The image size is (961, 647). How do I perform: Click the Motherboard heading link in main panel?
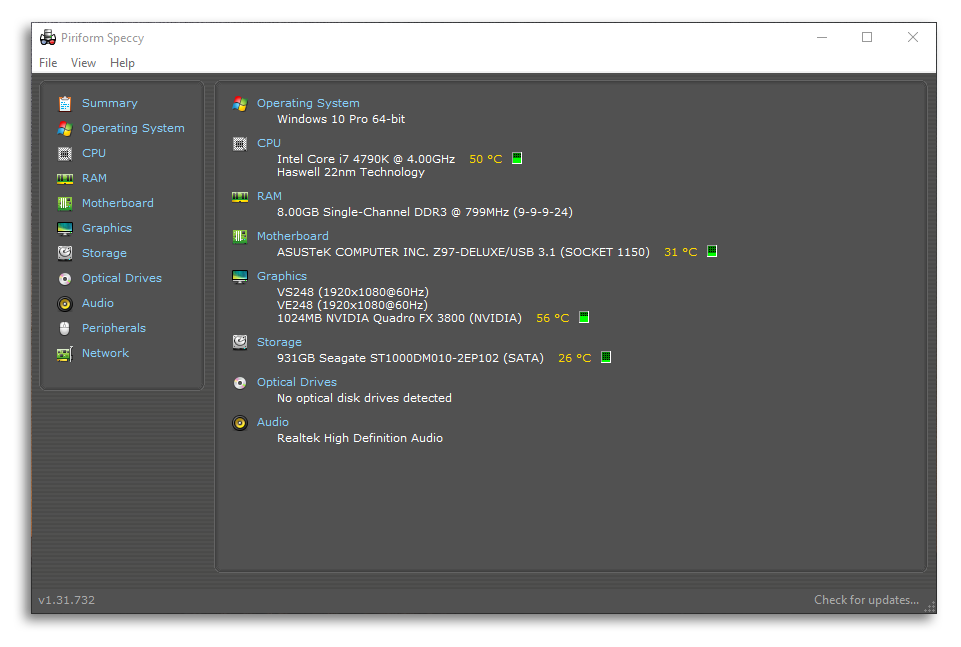click(x=292, y=236)
